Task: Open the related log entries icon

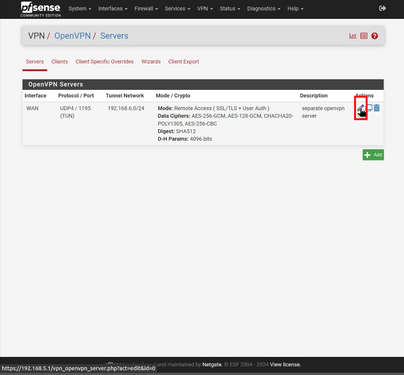Action: [x=364, y=36]
